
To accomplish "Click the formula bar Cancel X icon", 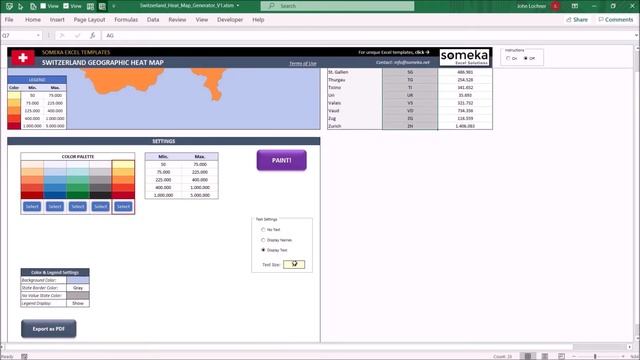I will [62, 36].
